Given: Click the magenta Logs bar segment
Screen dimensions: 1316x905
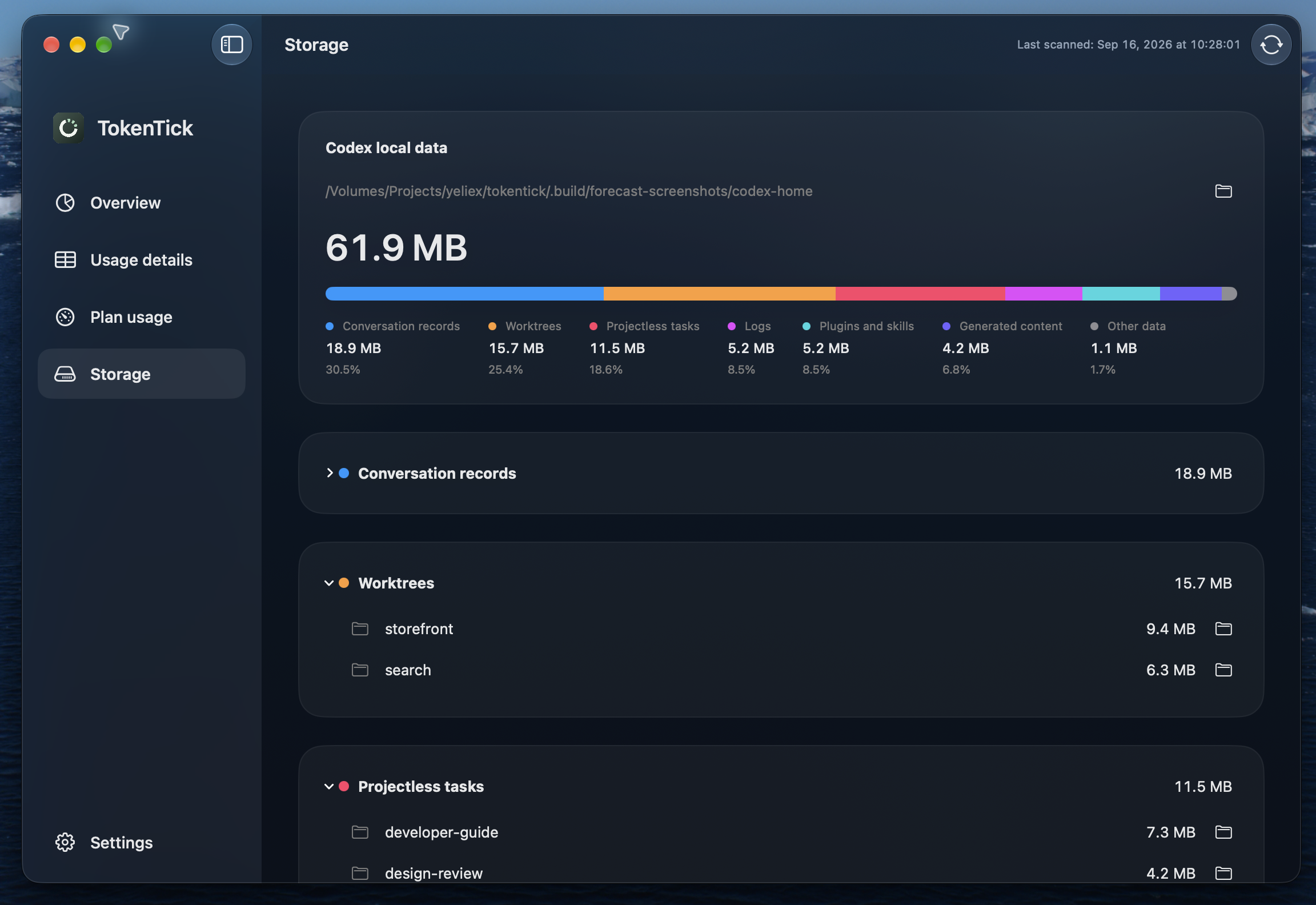Looking at the screenshot, I should click(1044, 294).
